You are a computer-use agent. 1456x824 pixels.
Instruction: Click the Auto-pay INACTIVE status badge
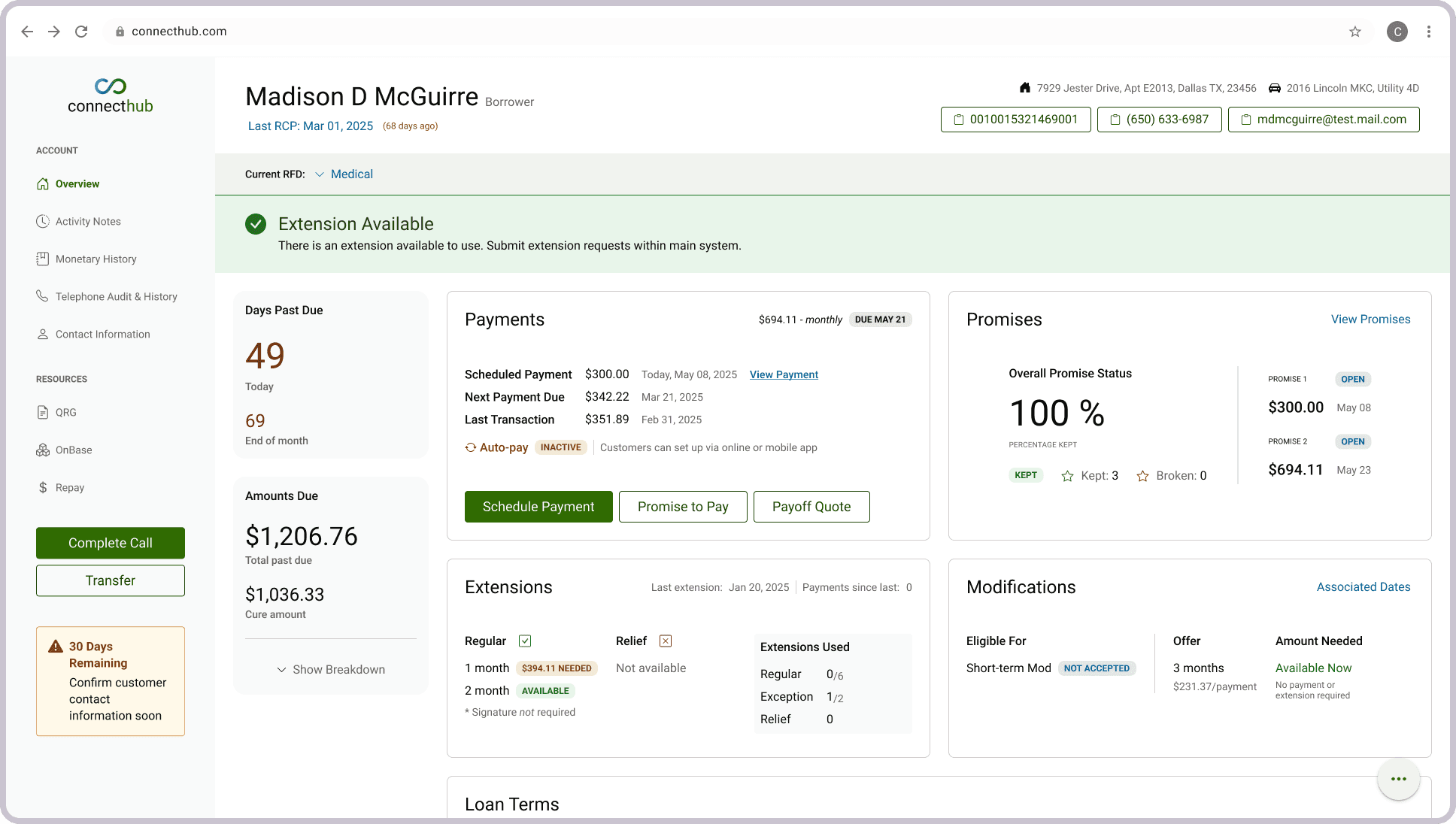(x=560, y=447)
